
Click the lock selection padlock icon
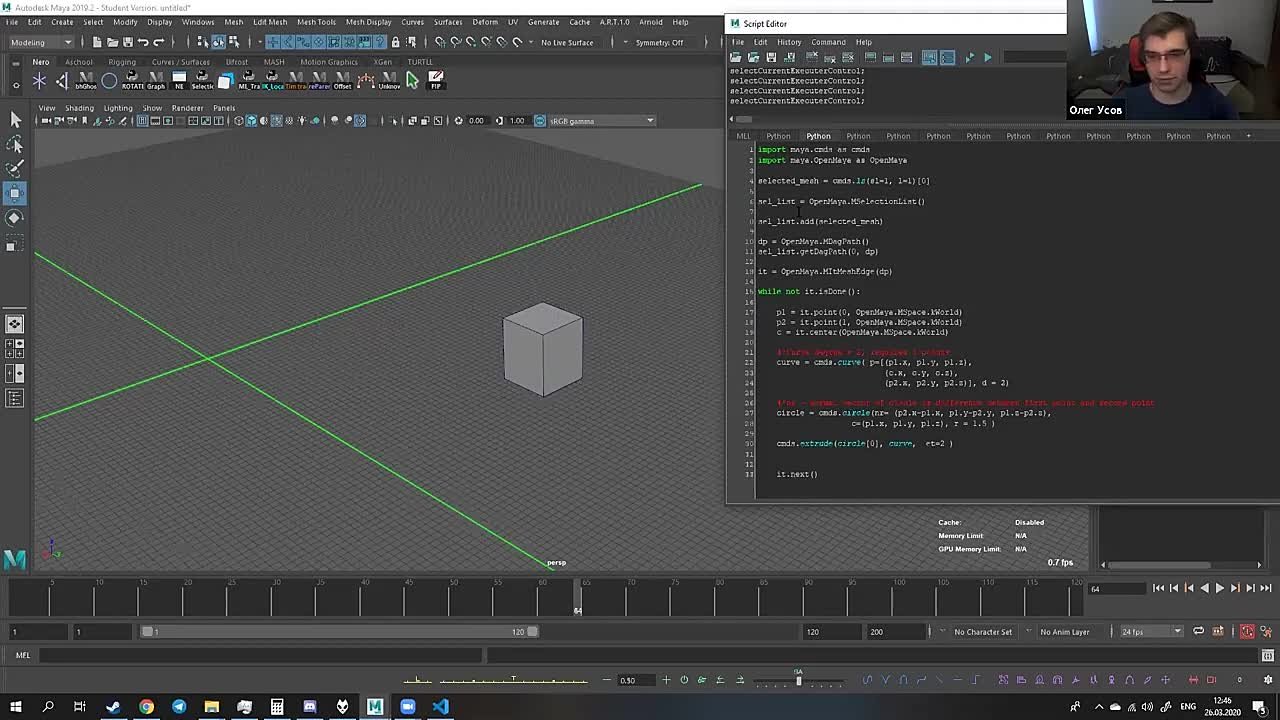[395, 42]
